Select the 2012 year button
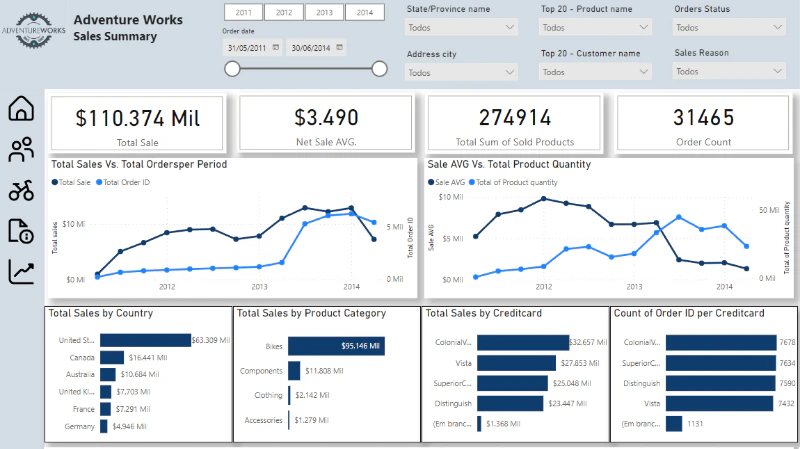The width and height of the screenshot is (800, 449). tap(284, 12)
